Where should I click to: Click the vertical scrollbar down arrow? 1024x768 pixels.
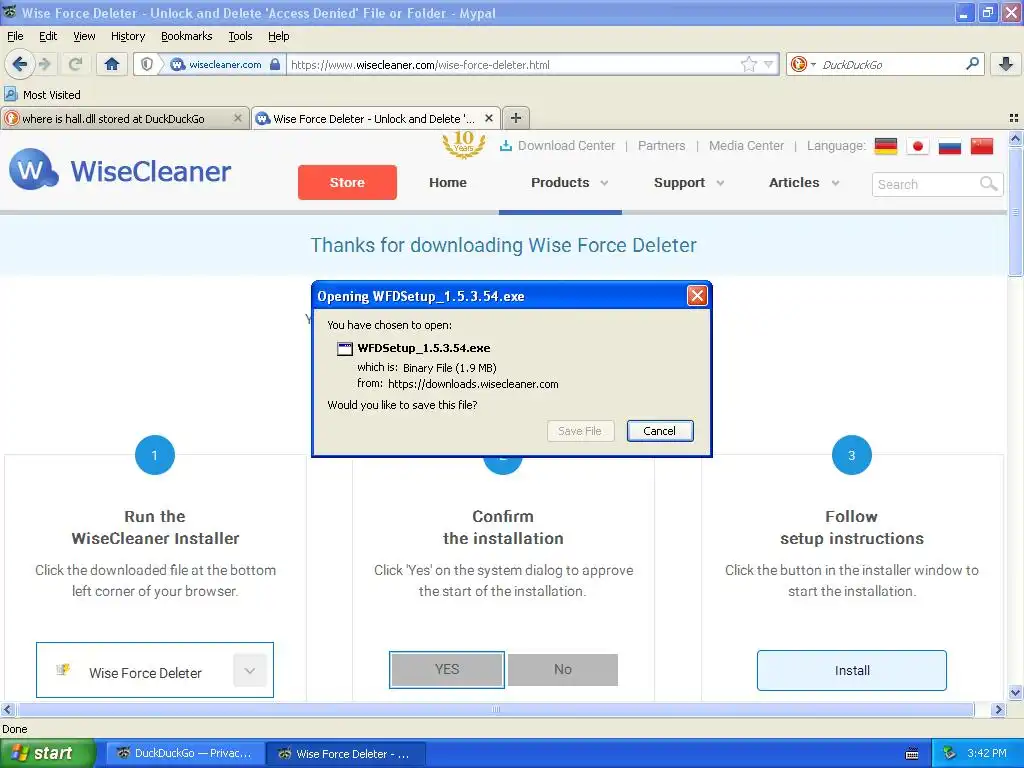1015,692
